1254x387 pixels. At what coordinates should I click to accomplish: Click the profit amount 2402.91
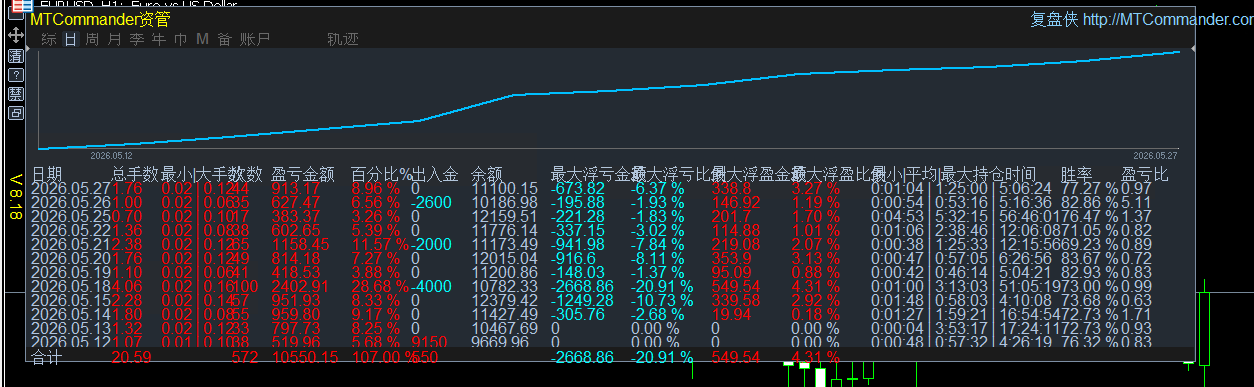[300, 286]
